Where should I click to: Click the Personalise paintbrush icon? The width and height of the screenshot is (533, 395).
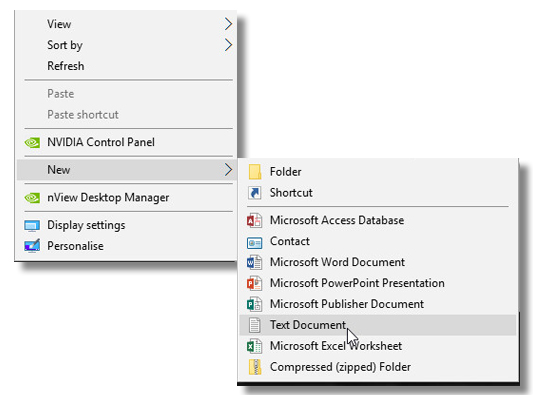[32, 246]
